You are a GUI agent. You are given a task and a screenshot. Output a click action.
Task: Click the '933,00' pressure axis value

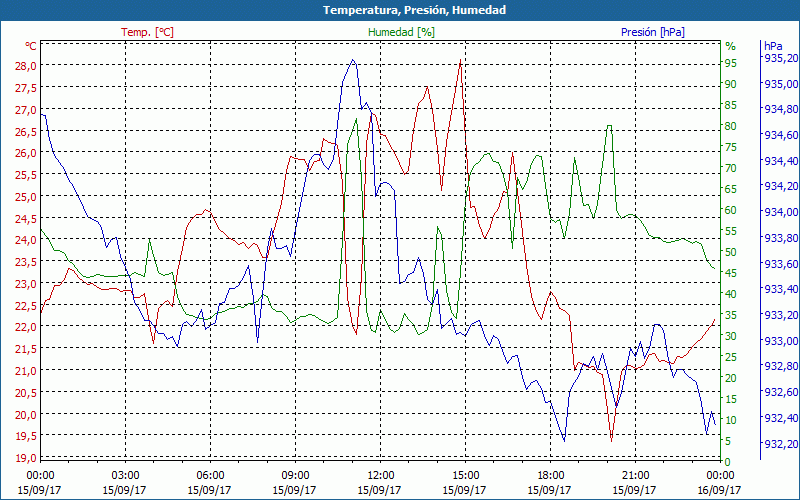point(781,341)
